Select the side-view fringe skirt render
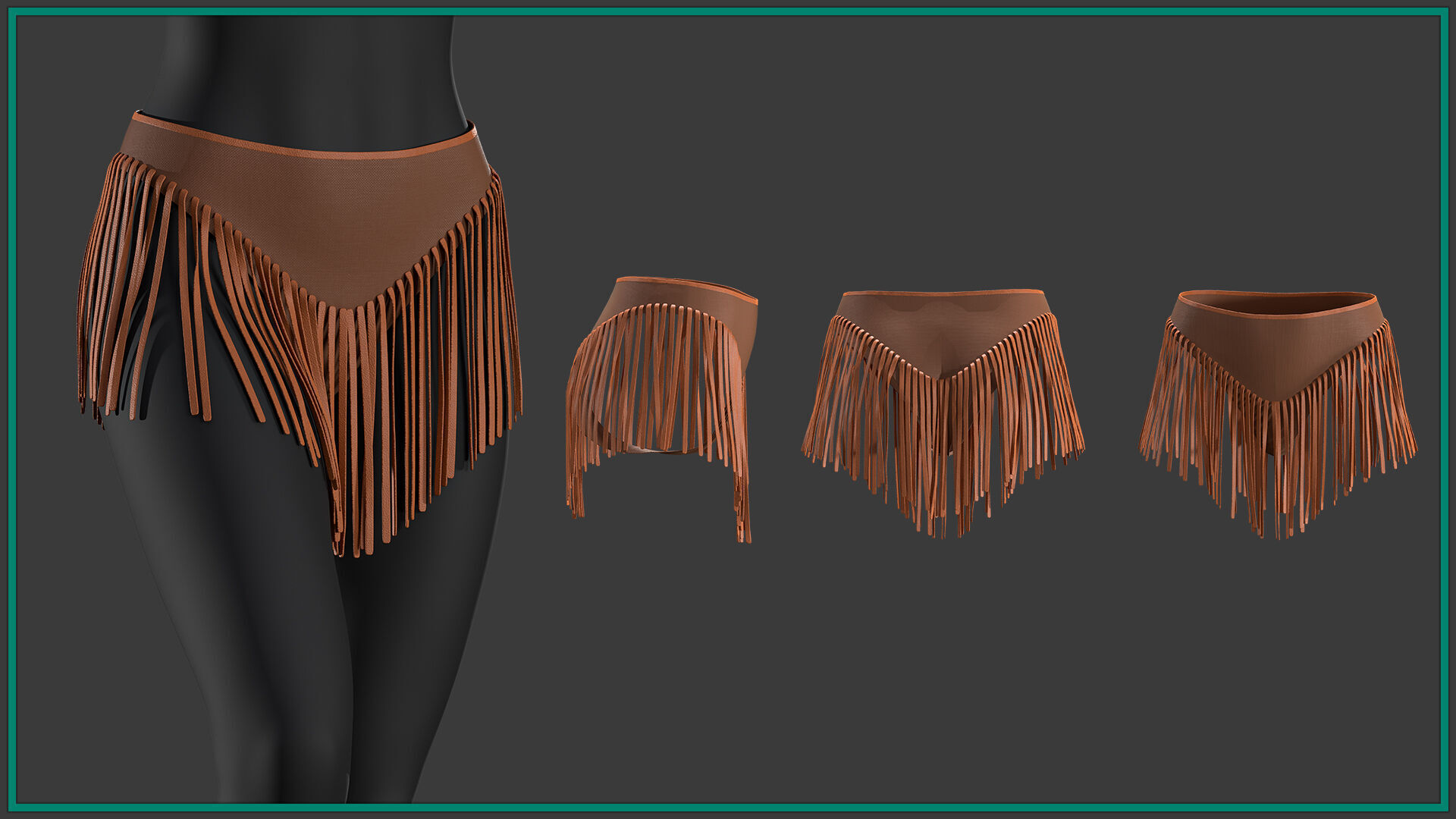Viewport: 1456px width, 819px height. 661,409
